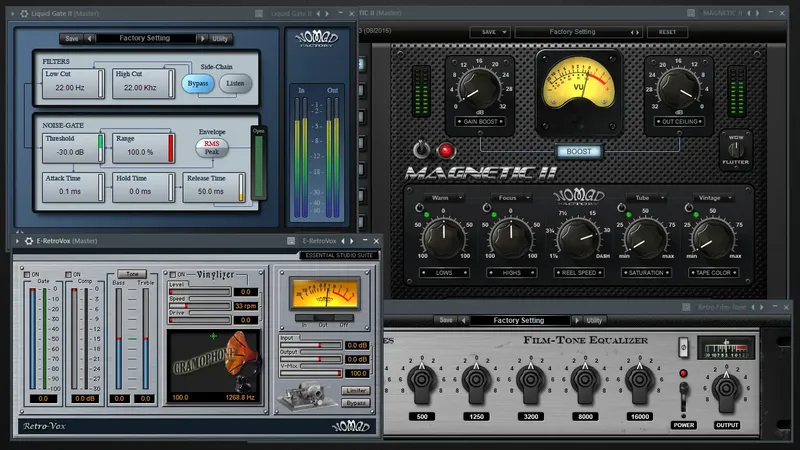
Task: Switch the Envelope RMS/Peak toggle
Action: coord(212,147)
